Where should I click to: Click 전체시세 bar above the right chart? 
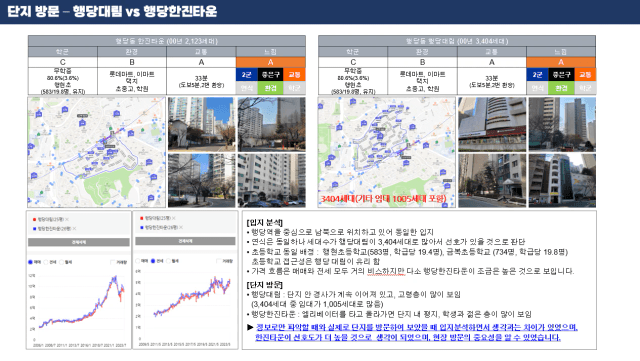coord(185,241)
